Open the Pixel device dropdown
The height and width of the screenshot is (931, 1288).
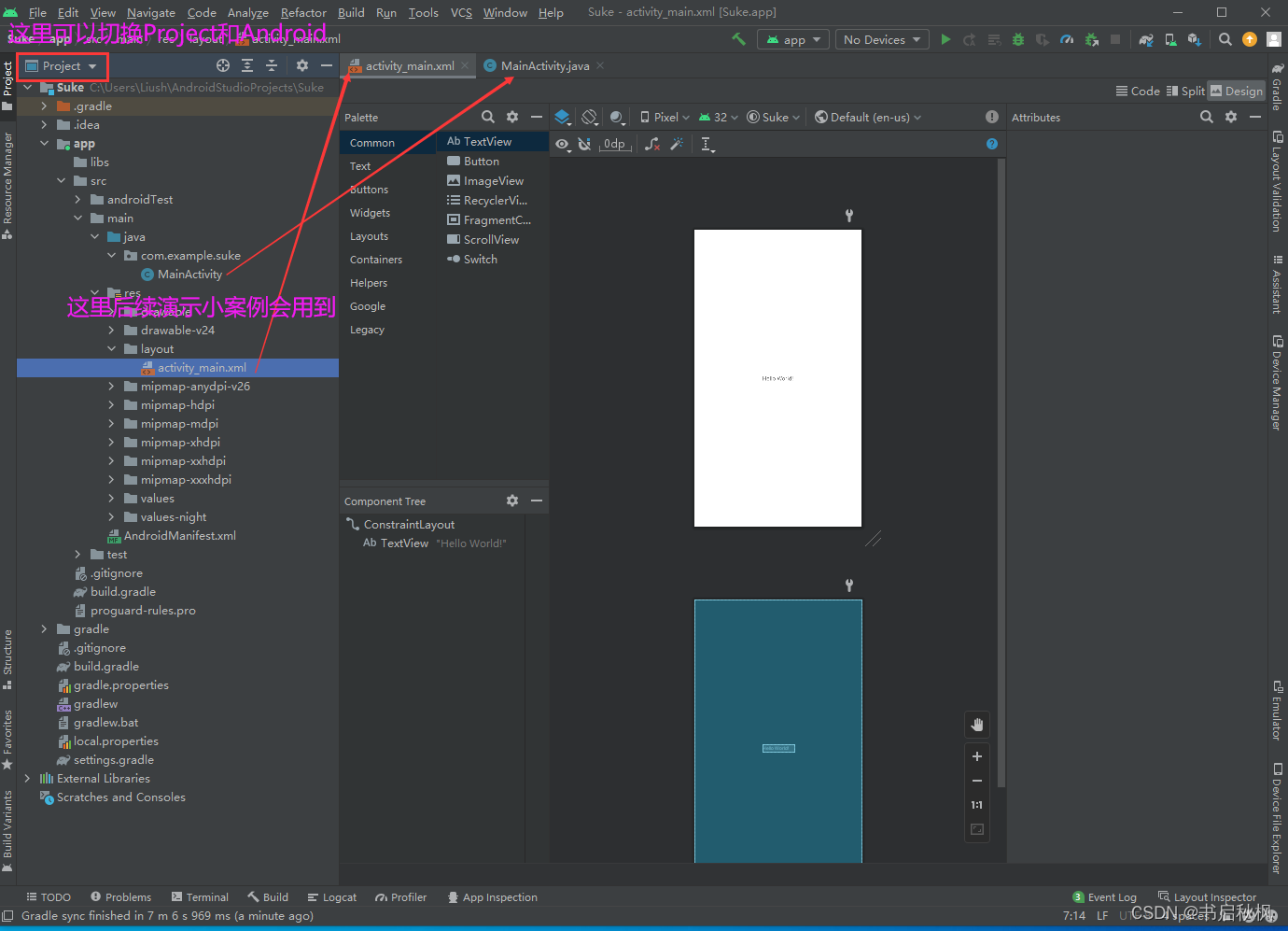tap(665, 117)
